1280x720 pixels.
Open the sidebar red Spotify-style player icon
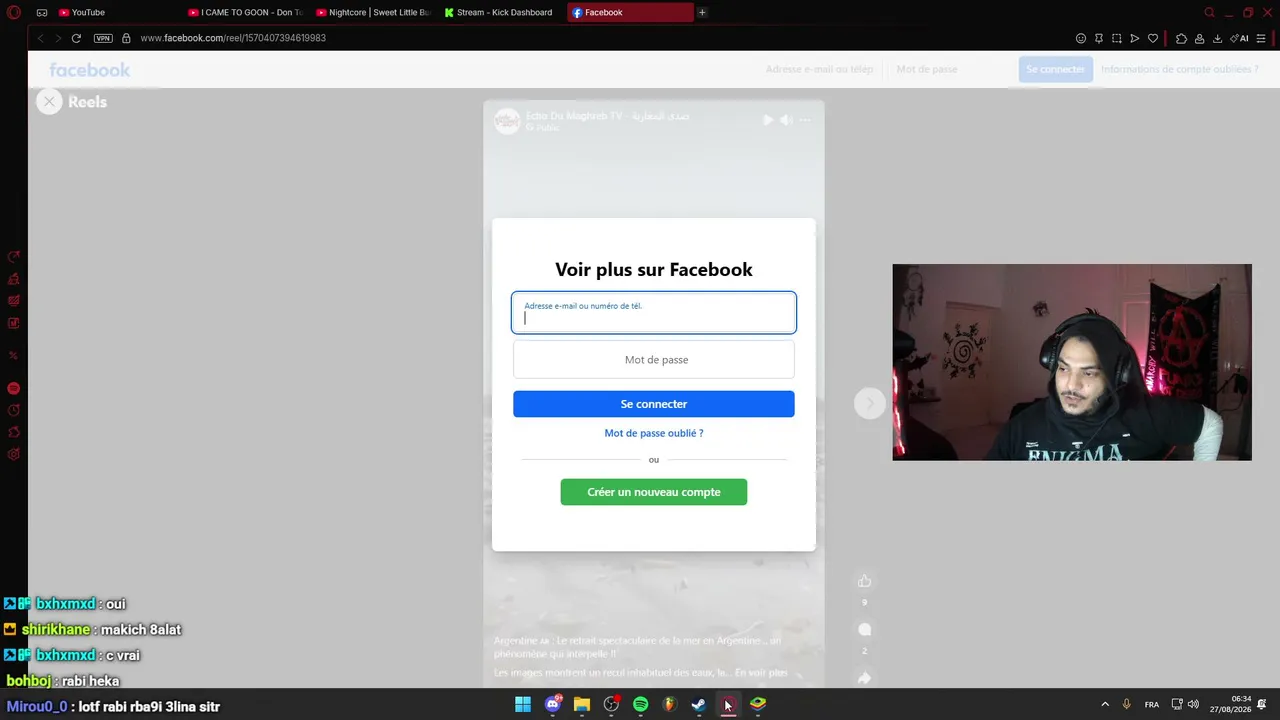tap(14, 388)
